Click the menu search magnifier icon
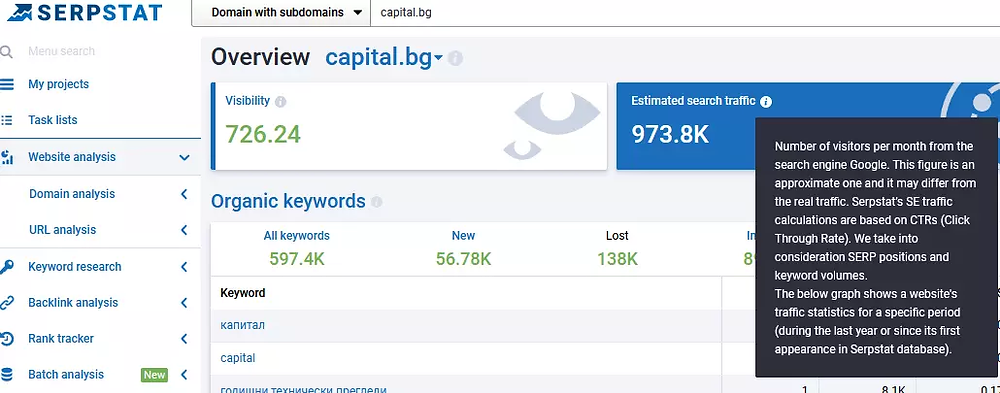1000x393 pixels. [6, 52]
